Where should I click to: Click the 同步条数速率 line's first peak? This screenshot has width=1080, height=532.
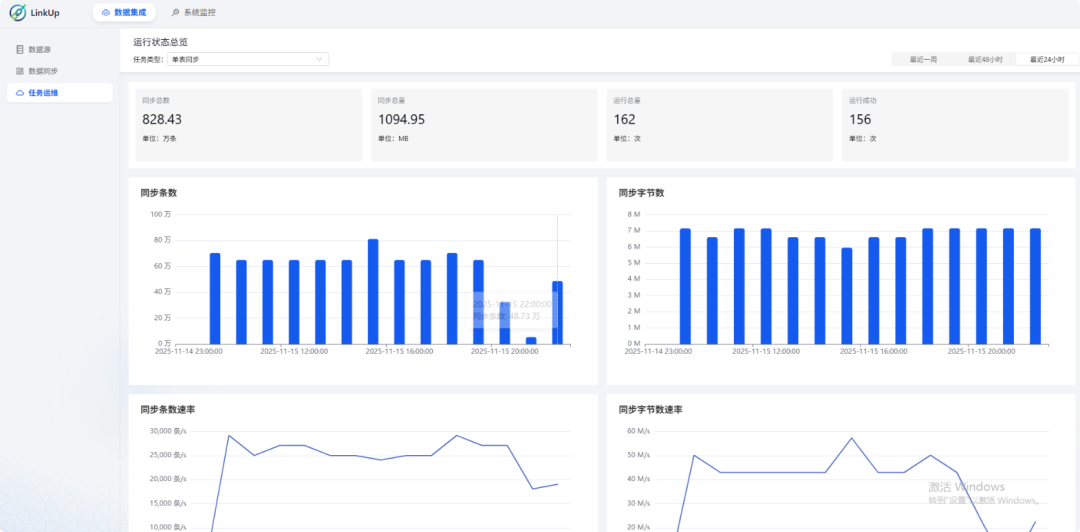(x=228, y=436)
